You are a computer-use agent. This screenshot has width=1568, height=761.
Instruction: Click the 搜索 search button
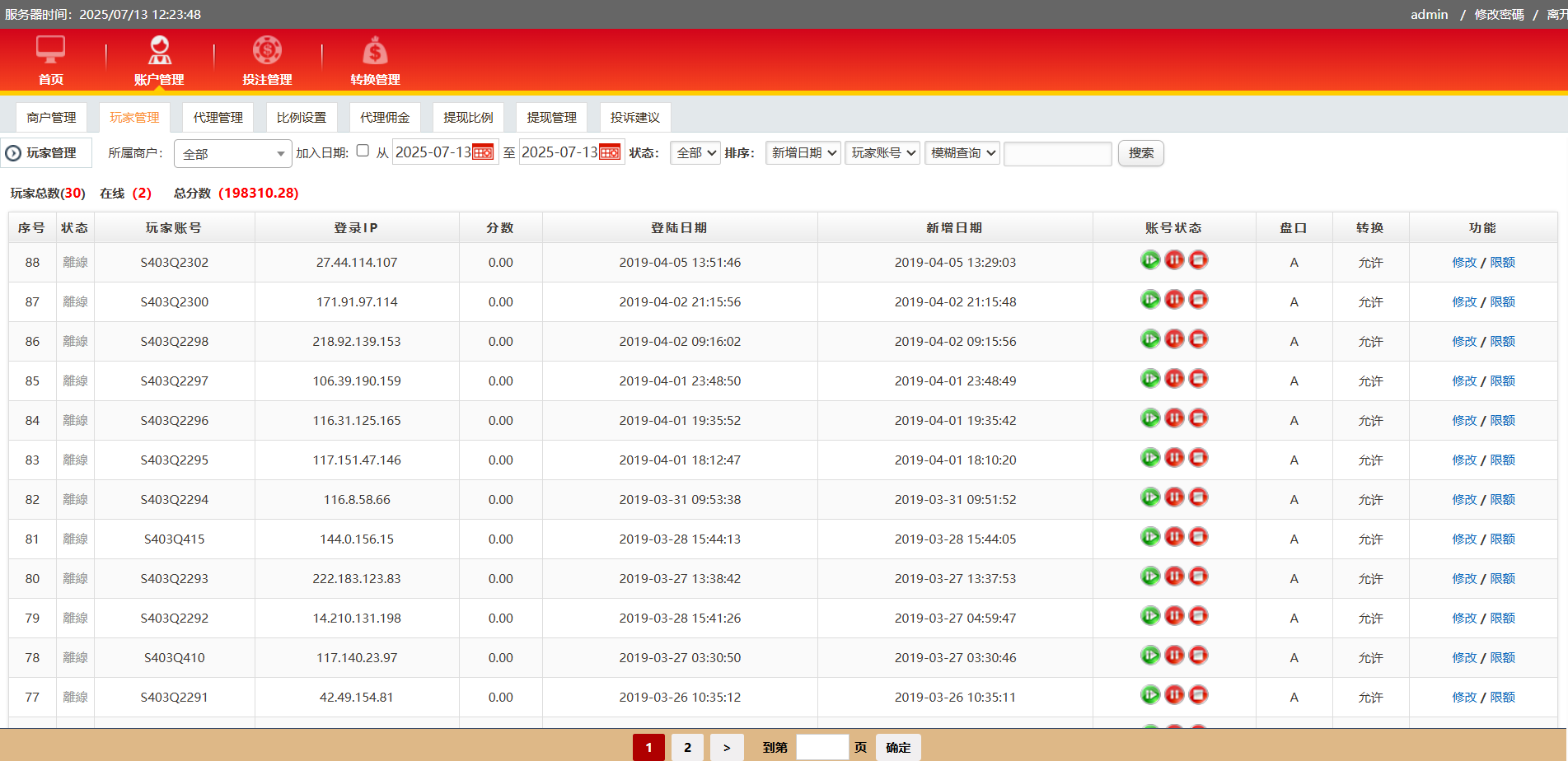pyautogui.click(x=1140, y=153)
